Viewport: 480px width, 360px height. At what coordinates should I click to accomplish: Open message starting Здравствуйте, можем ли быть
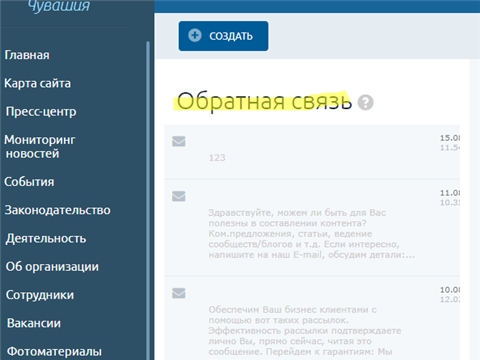pos(312,228)
